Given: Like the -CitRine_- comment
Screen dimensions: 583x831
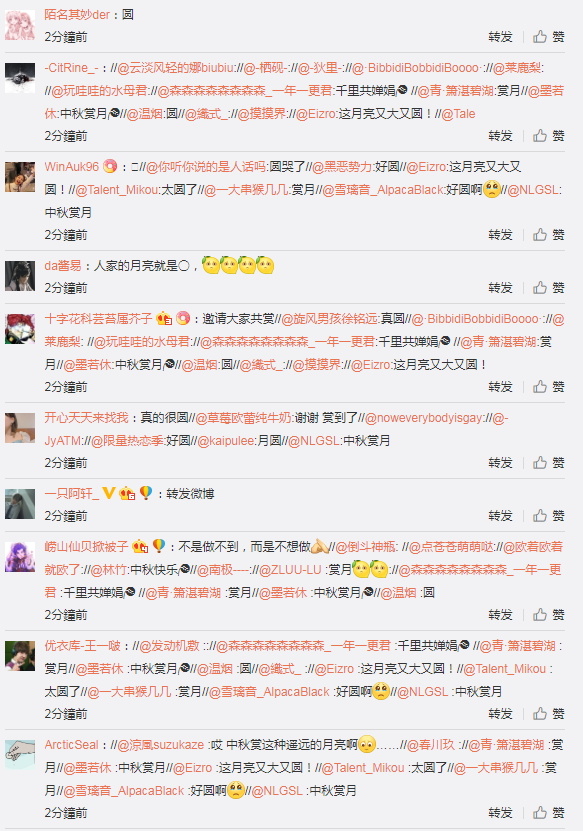Looking at the screenshot, I should 549,136.
